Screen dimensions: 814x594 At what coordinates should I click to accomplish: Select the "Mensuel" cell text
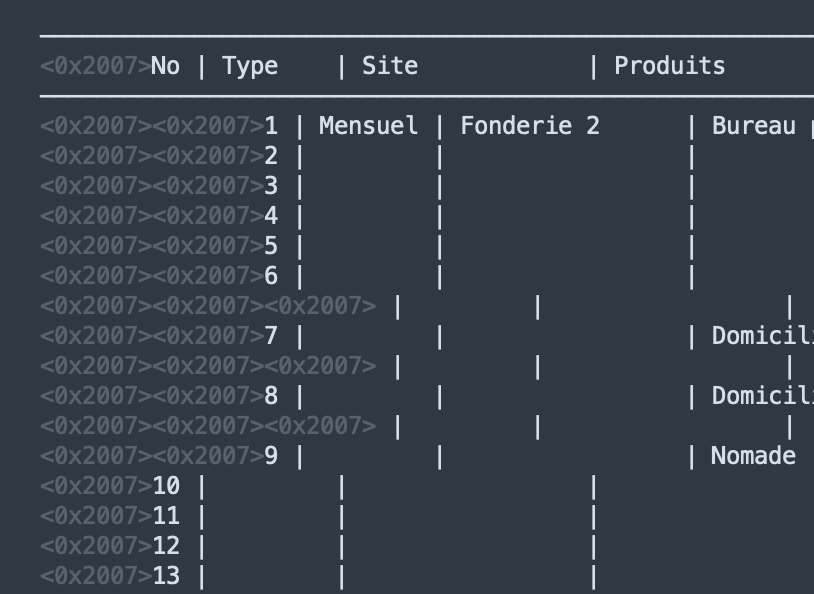pos(369,126)
